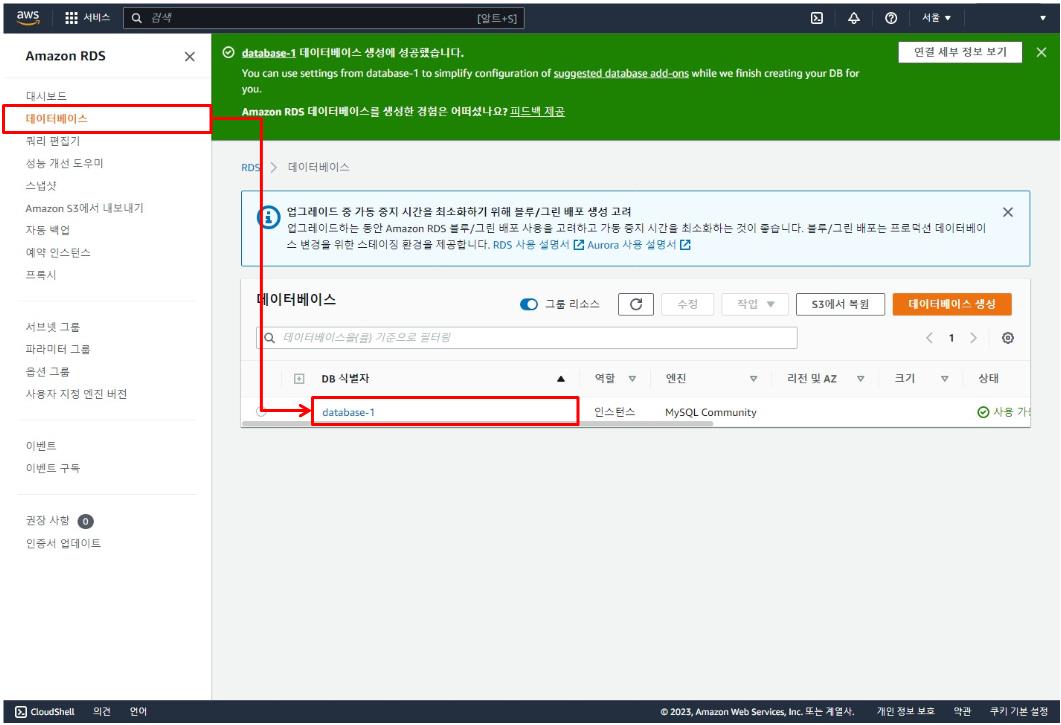The height and width of the screenshot is (725, 1061).
Task: Click the external link icon after RDS guide
Action: click(x=579, y=245)
